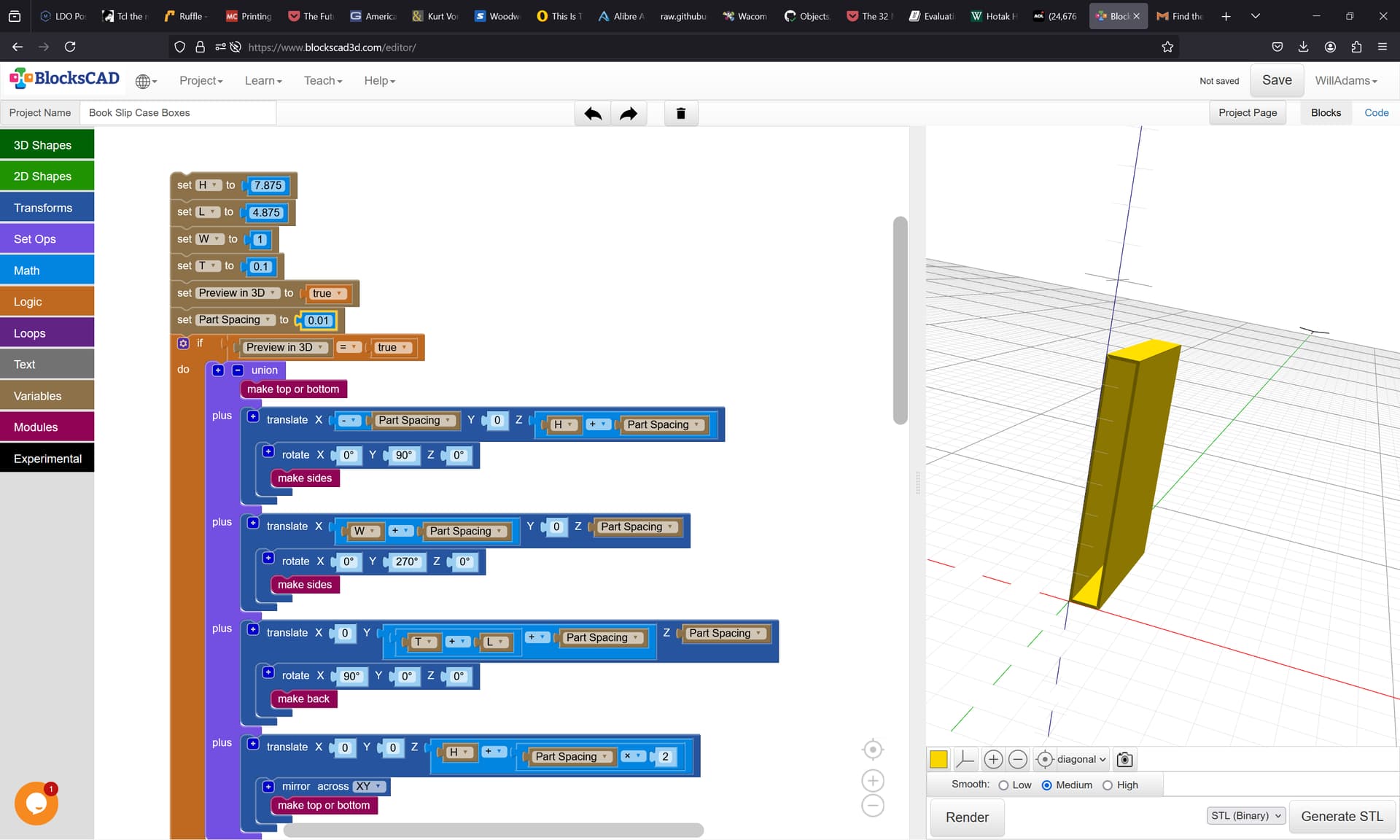The width and height of the screenshot is (1400, 840).
Task: Open the STL (Binary) format dropdown
Action: (x=1245, y=816)
